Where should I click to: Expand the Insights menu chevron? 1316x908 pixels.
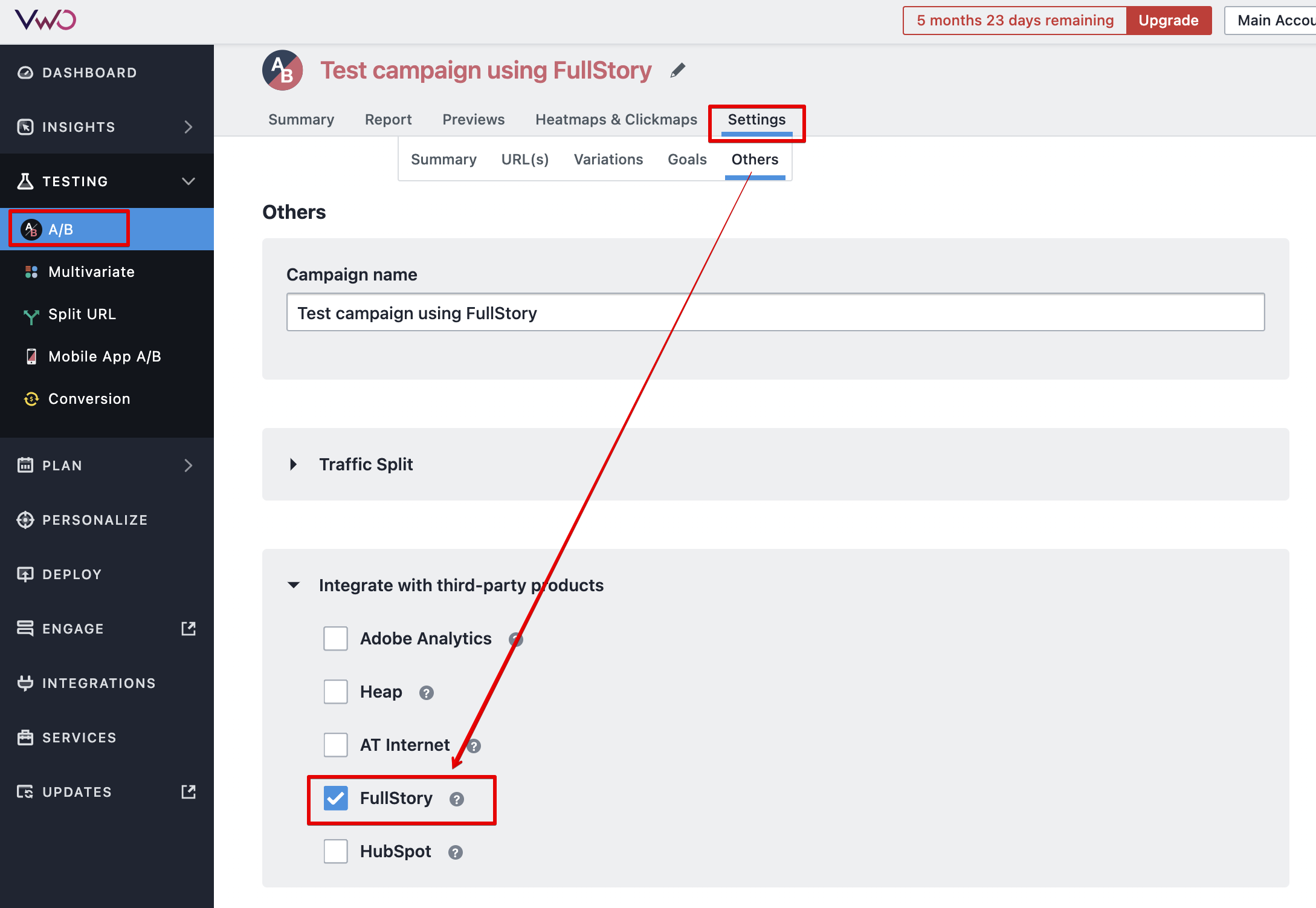click(189, 127)
